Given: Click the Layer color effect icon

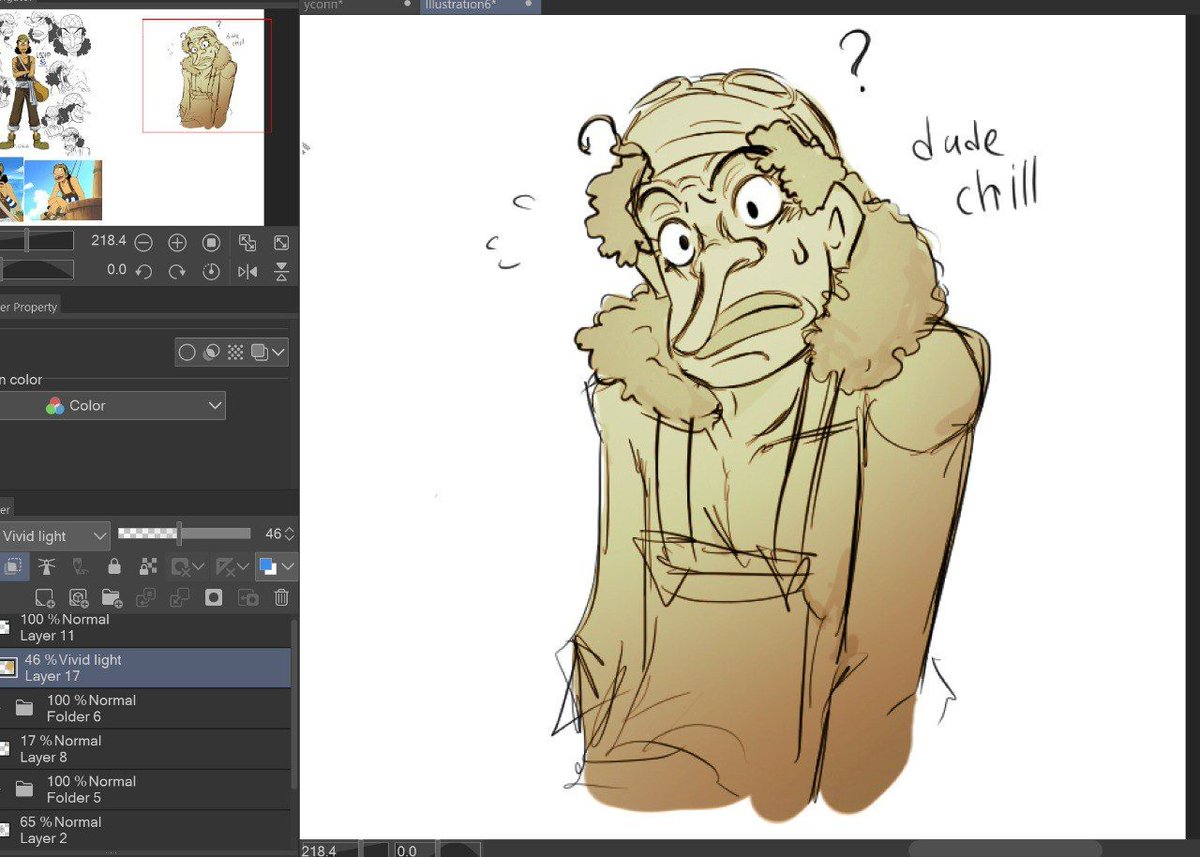Looking at the screenshot, I should click(259, 352).
